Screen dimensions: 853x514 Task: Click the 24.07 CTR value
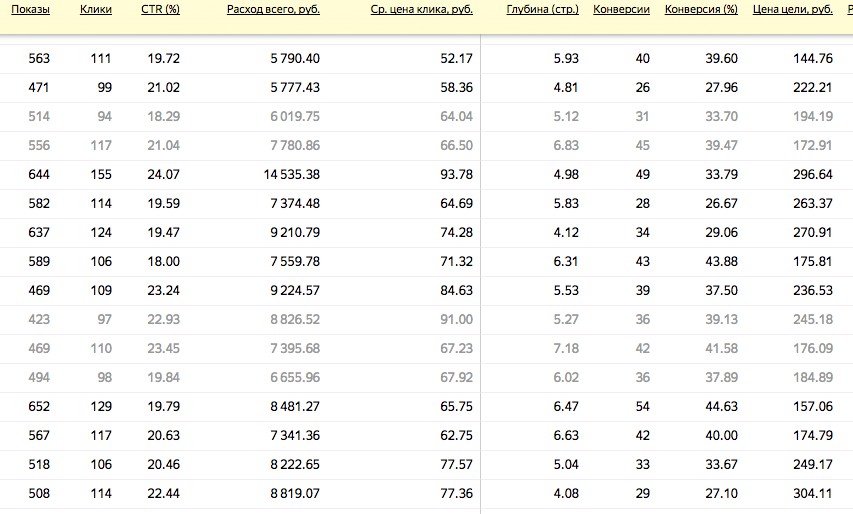tap(163, 175)
